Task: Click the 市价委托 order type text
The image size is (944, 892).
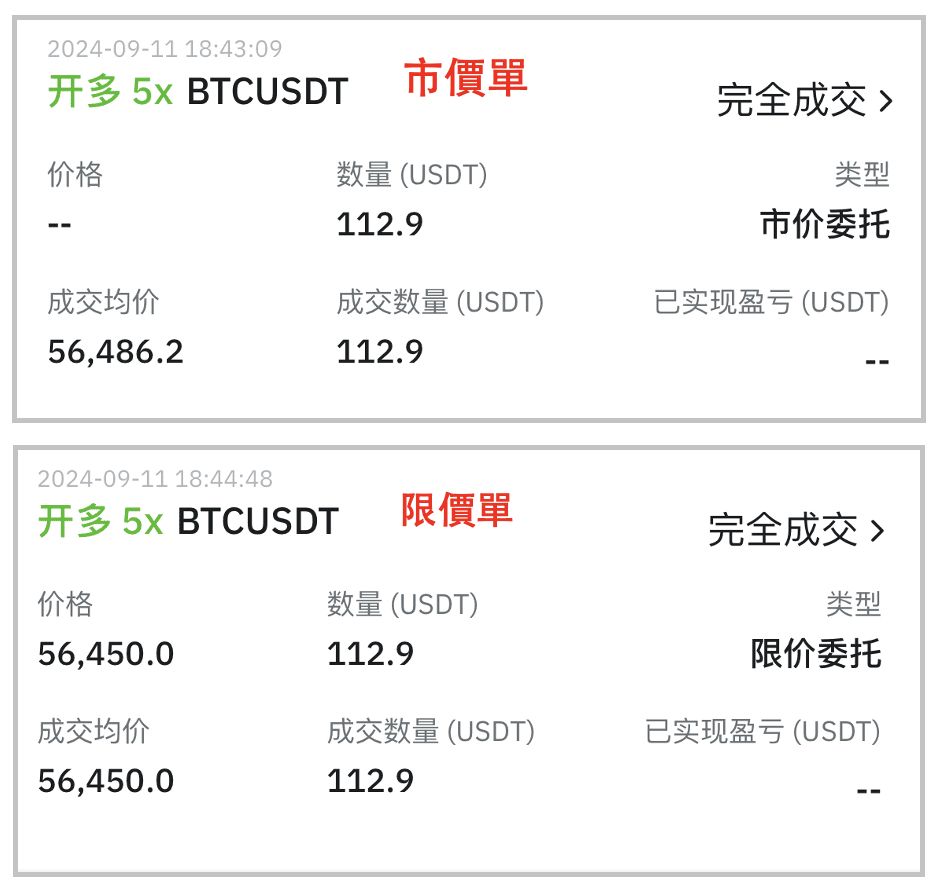Action: [x=825, y=224]
